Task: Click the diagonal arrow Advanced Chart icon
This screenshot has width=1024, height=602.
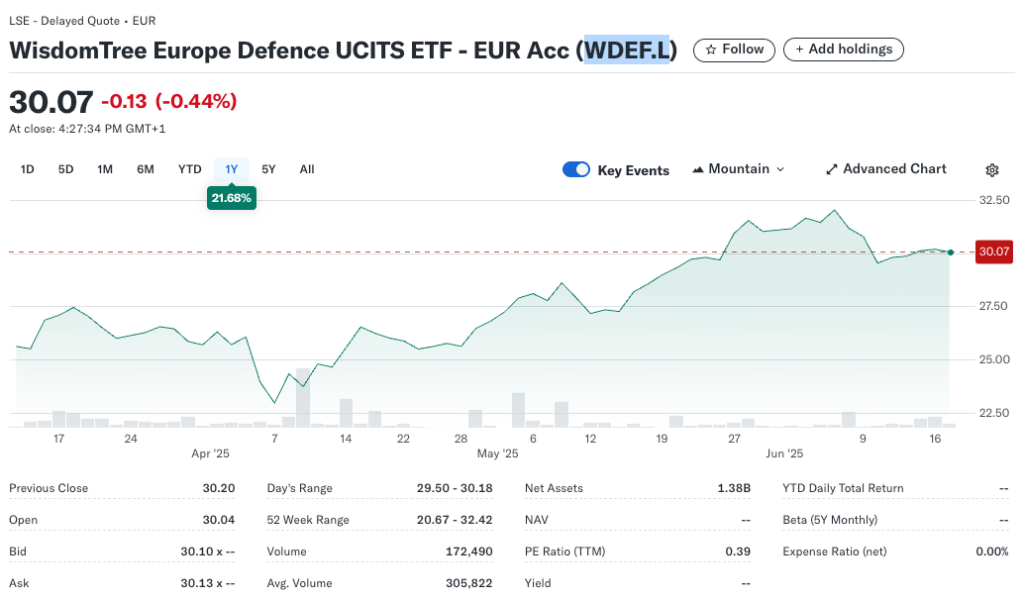Action: tap(831, 169)
